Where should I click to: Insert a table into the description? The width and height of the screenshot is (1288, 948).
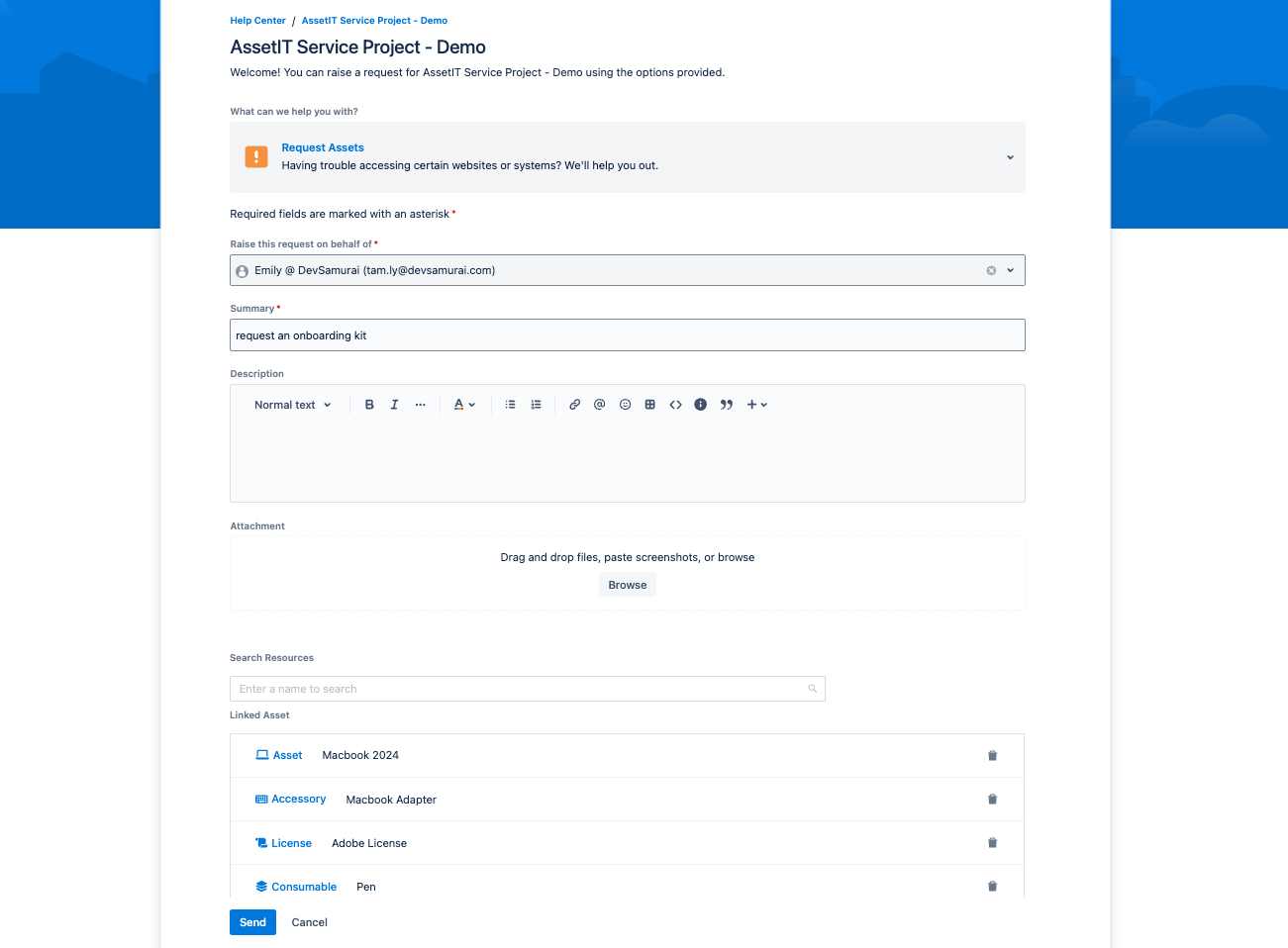pos(650,405)
